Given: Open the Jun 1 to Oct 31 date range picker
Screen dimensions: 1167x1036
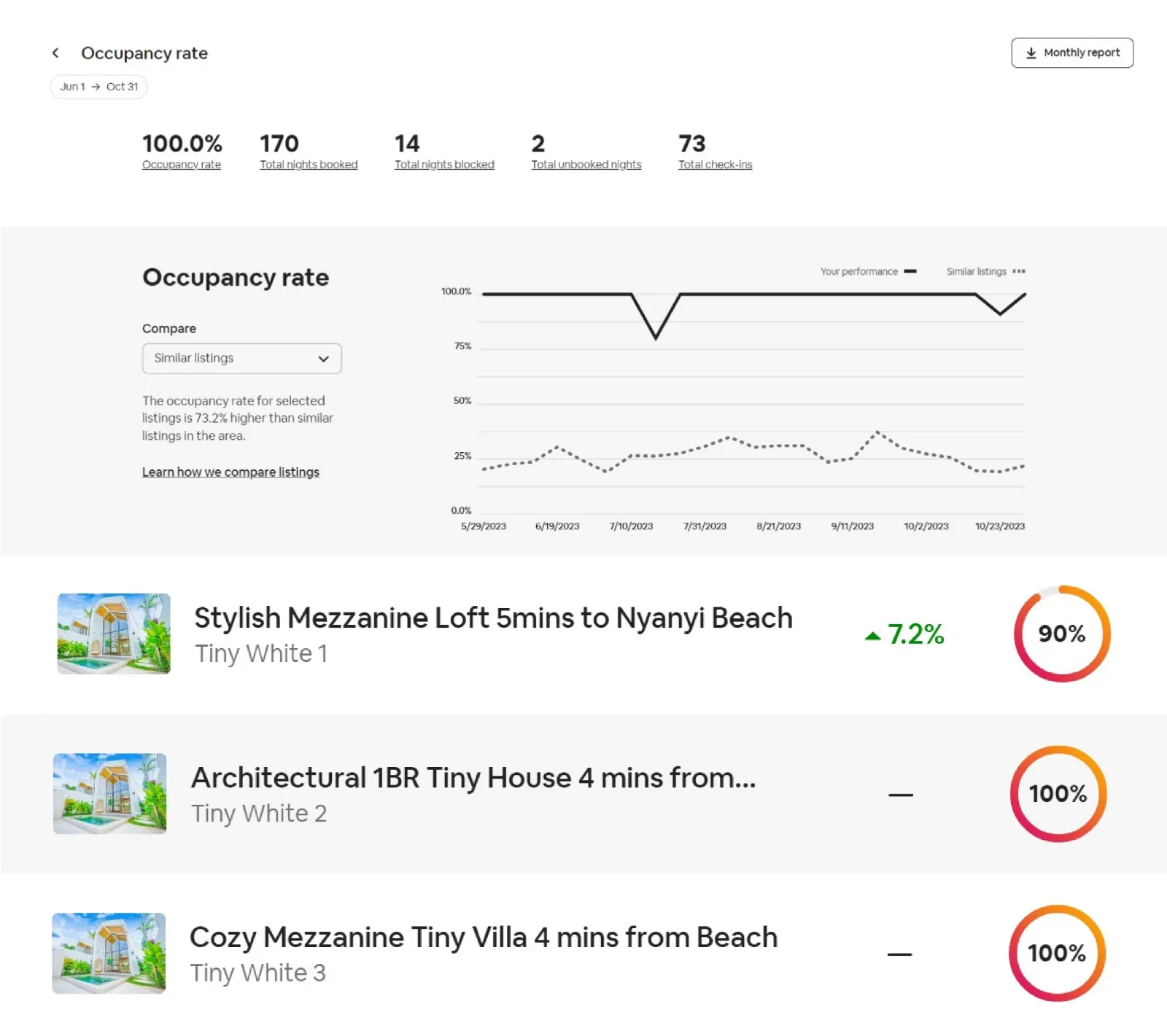Looking at the screenshot, I should [99, 87].
